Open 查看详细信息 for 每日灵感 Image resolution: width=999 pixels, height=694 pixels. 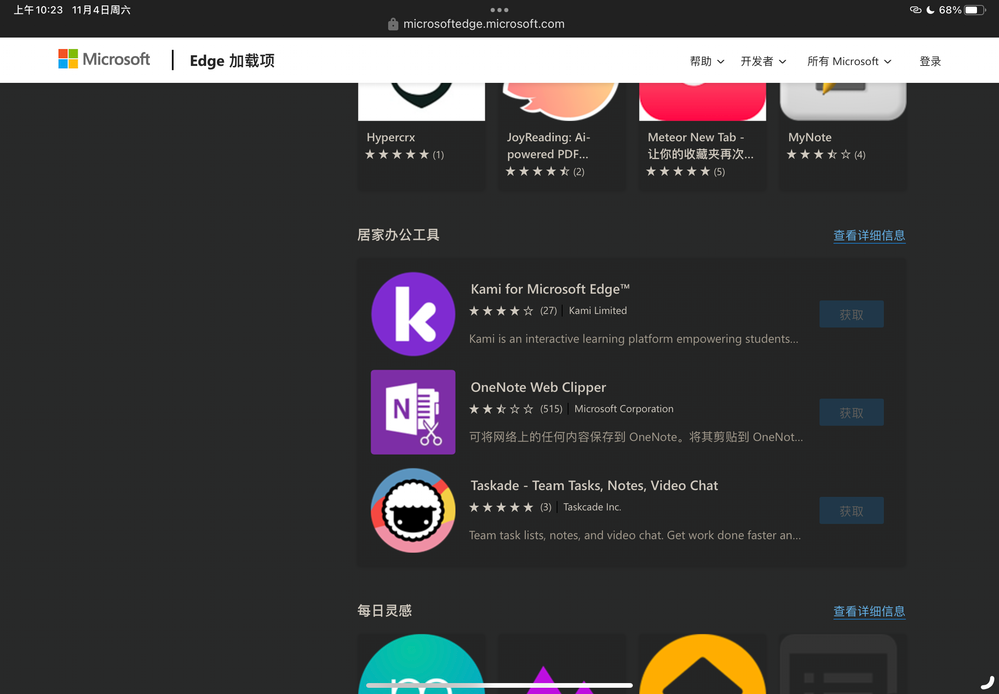point(869,611)
